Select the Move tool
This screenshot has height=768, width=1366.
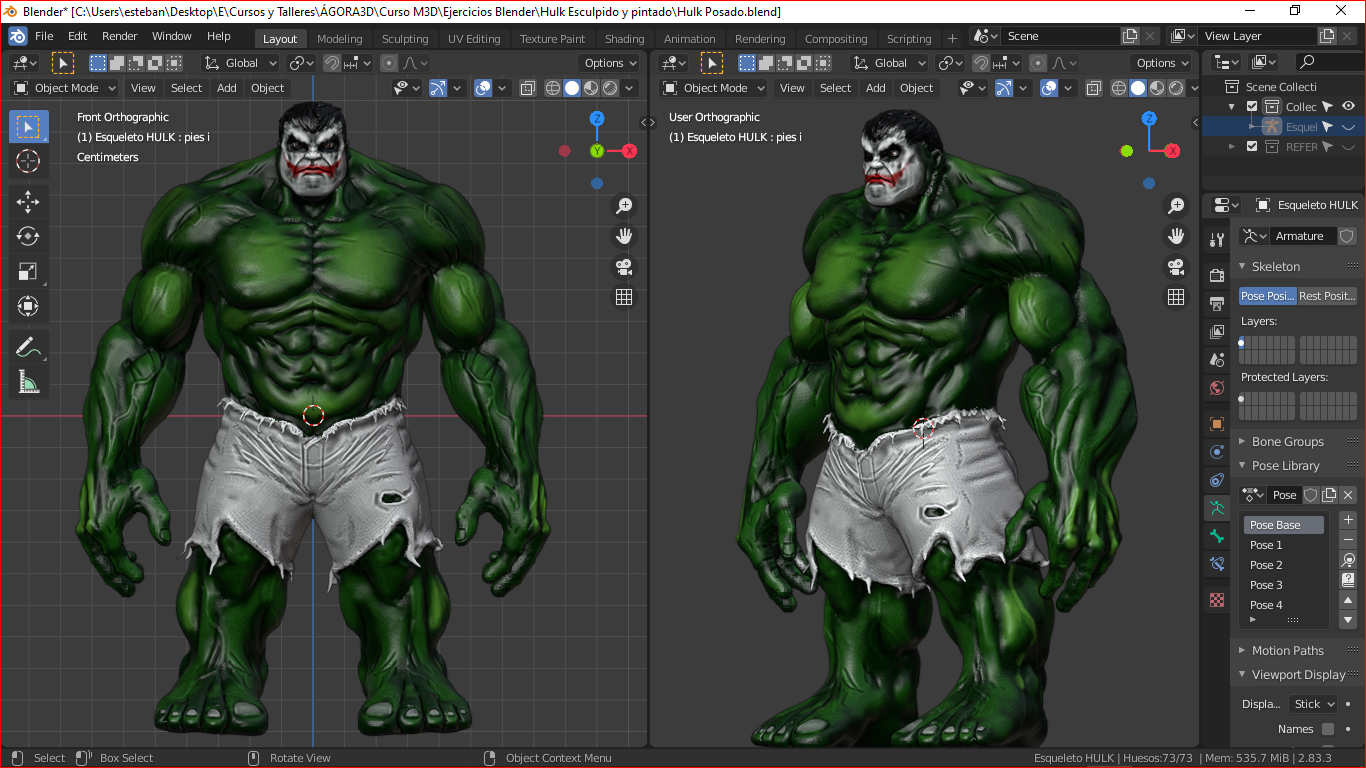coord(28,201)
